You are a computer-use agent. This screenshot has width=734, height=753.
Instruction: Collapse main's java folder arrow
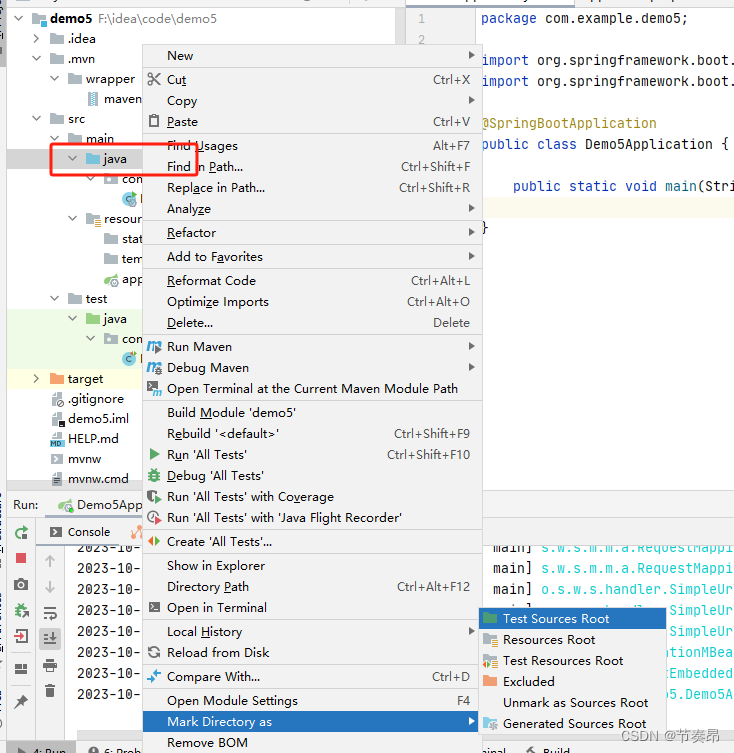(x=73, y=158)
